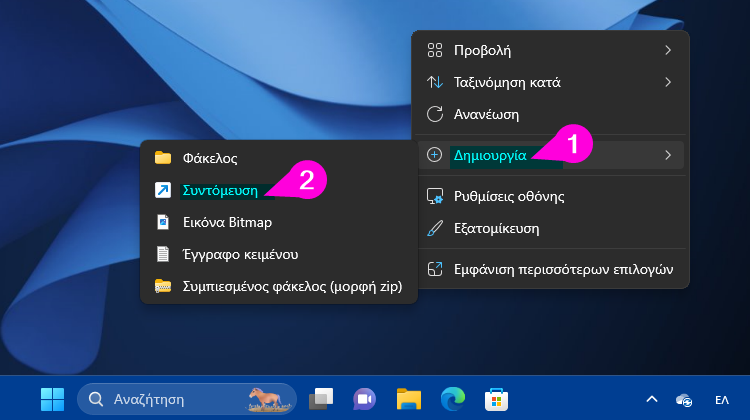Click the bitmap image icon

[163, 222]
